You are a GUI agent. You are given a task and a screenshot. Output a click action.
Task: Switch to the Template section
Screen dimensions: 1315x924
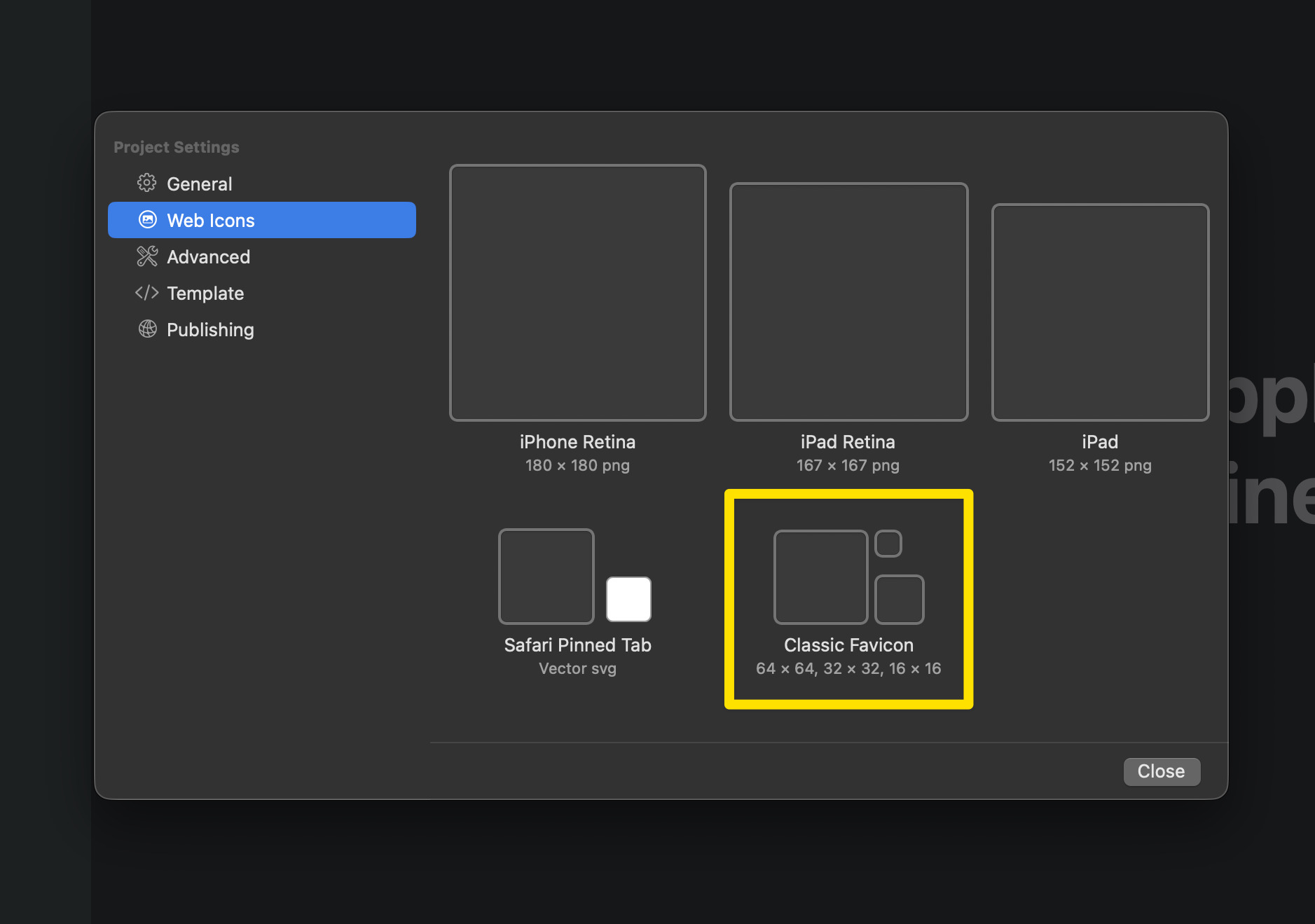tap(205, 293)
